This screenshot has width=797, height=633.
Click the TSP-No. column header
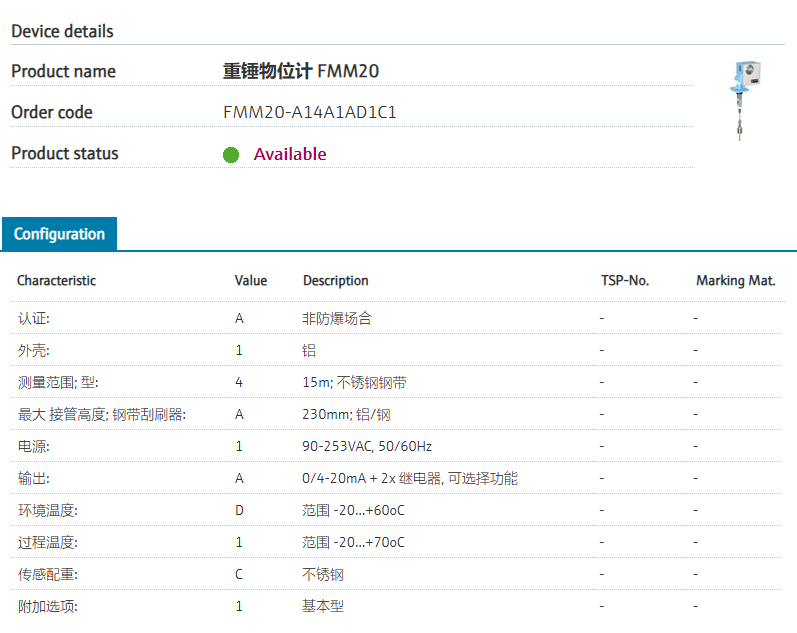coord(625,281)
